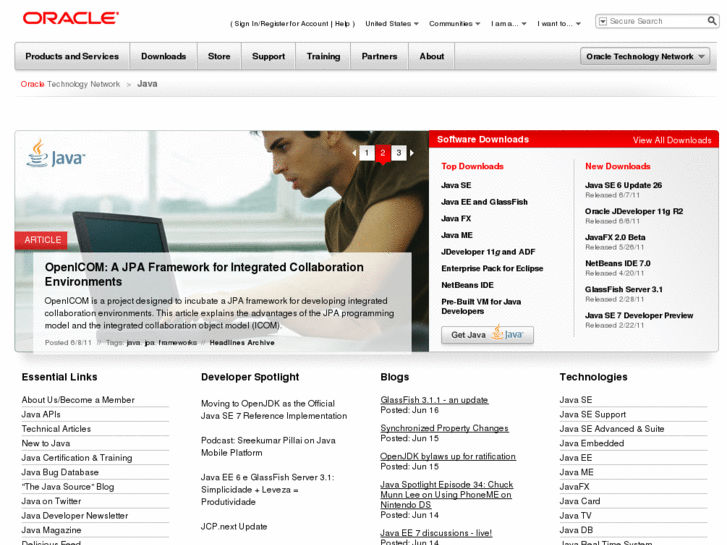The image size is (727, 545).
Task: Open the Store menu item
Action: 219,56
